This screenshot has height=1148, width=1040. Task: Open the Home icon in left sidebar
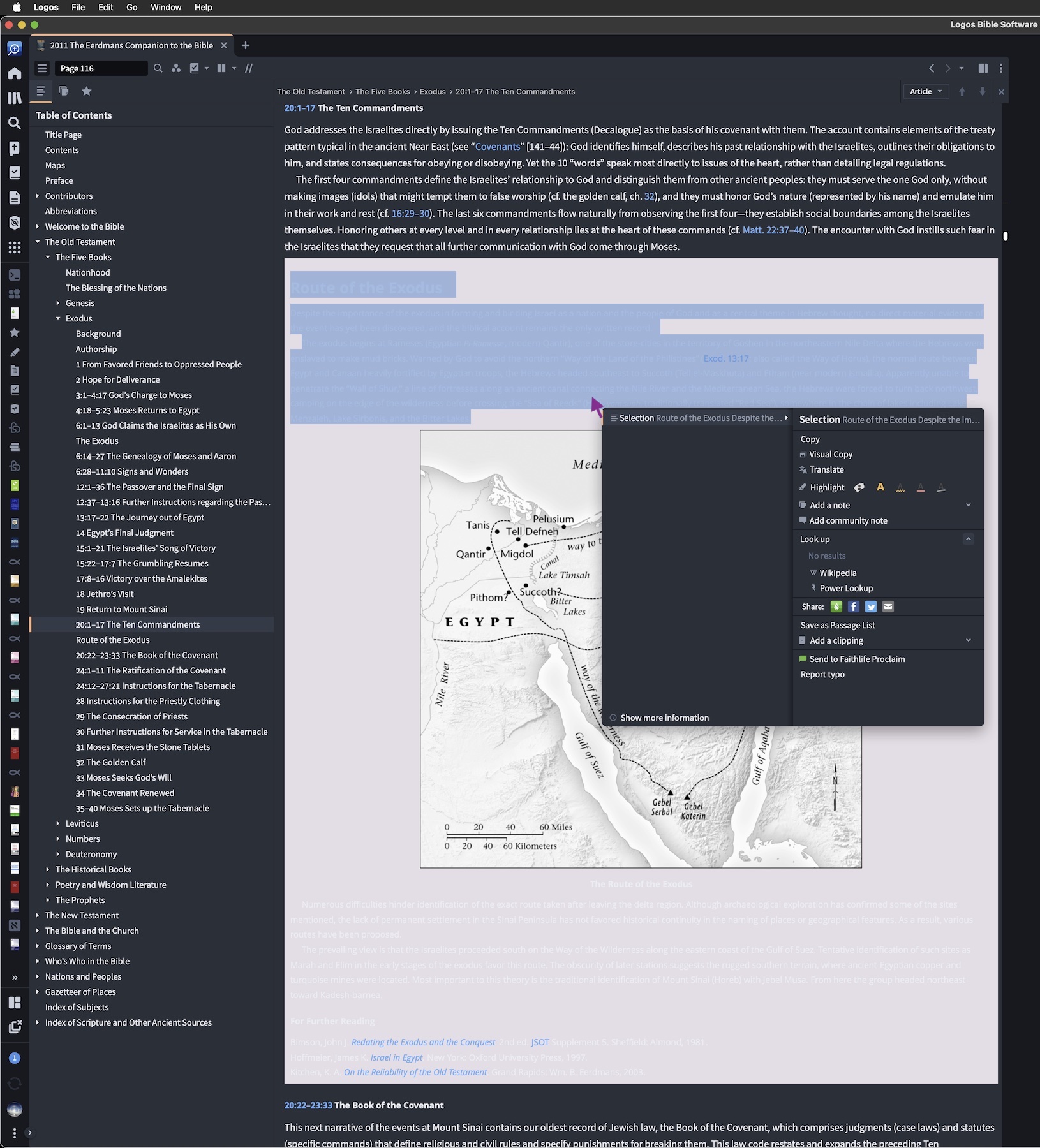[x=14, y=73]
